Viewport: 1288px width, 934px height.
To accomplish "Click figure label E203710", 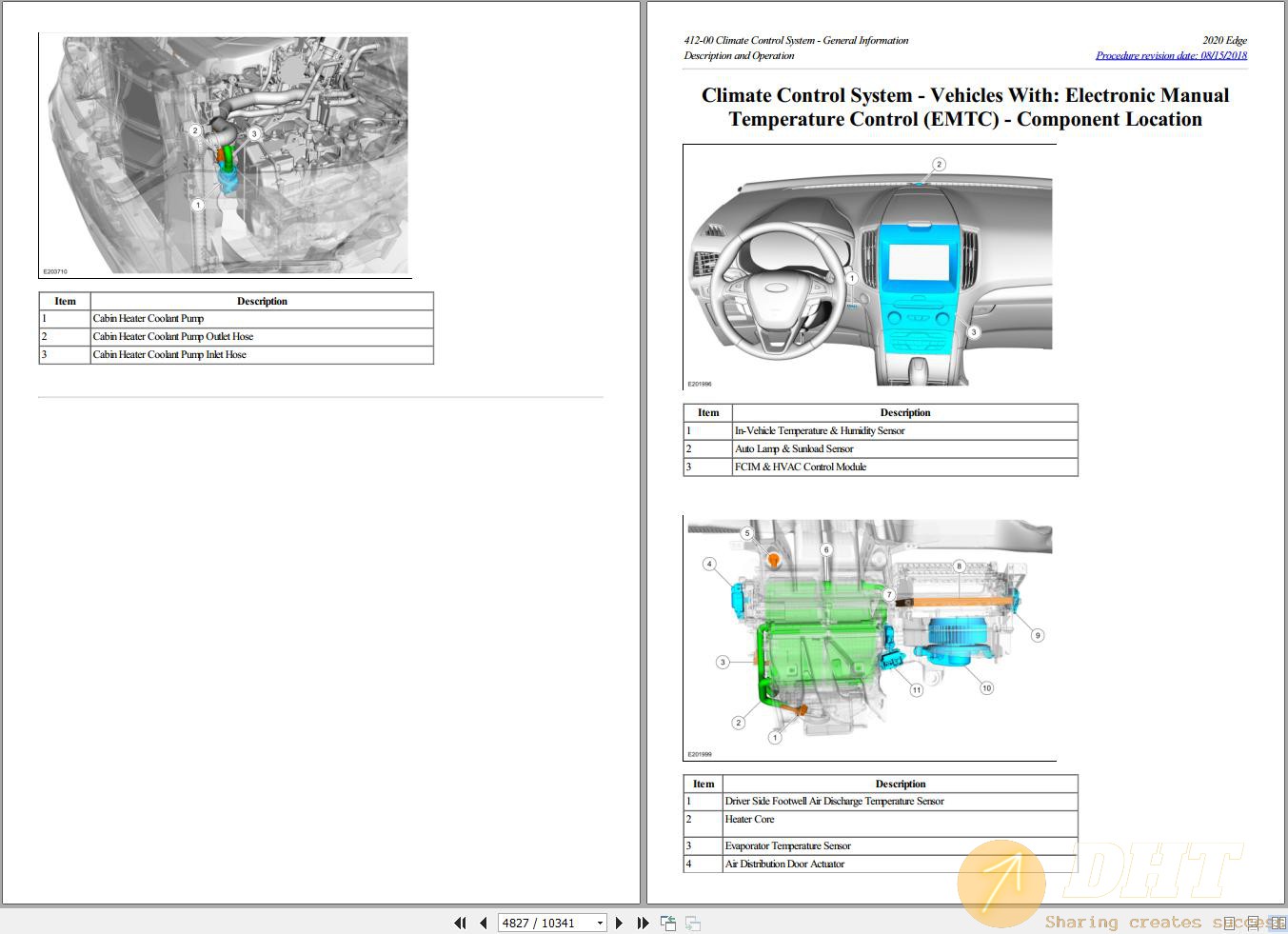I will point(55,271).
